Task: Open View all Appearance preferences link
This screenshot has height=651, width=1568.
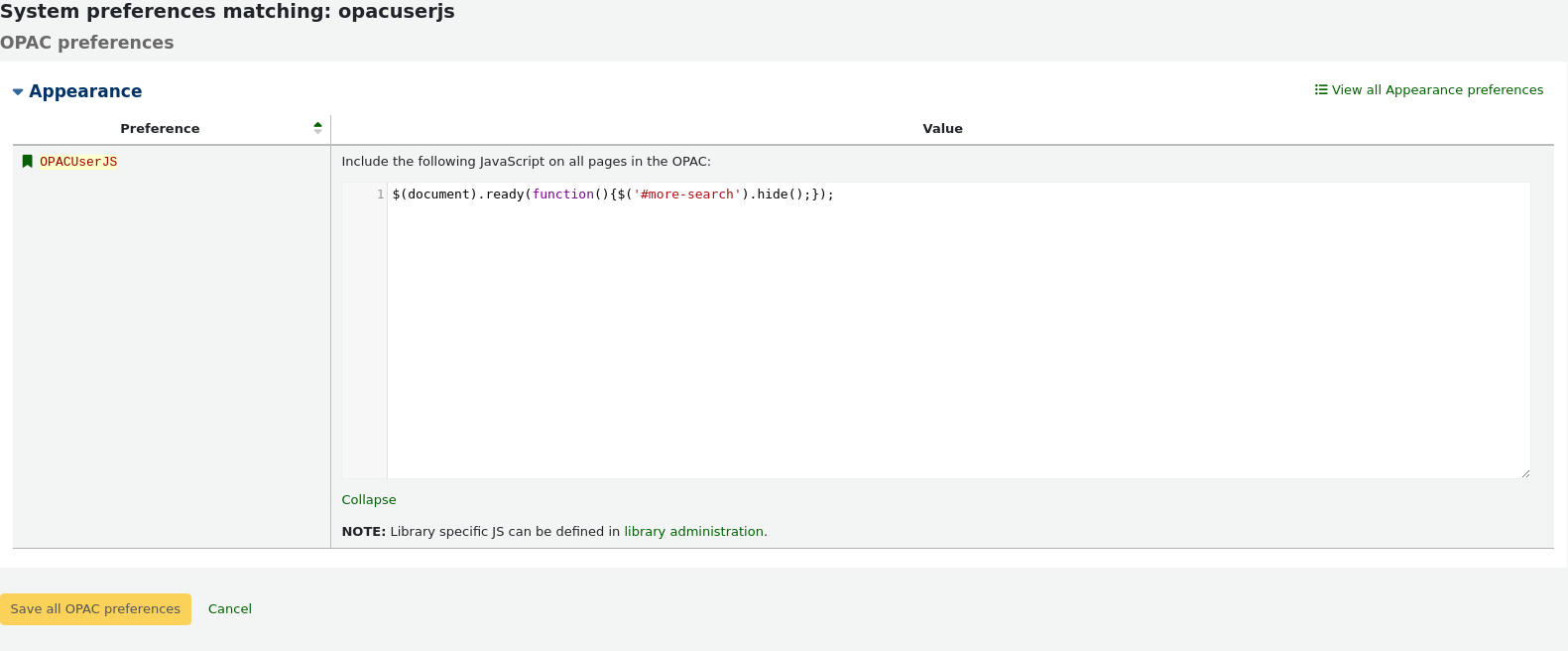Action: (x=1437, y=90)
